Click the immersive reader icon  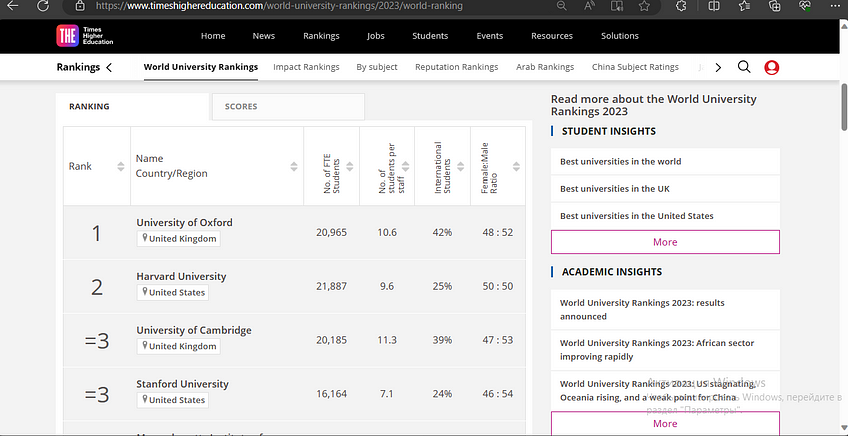(617, 5)
